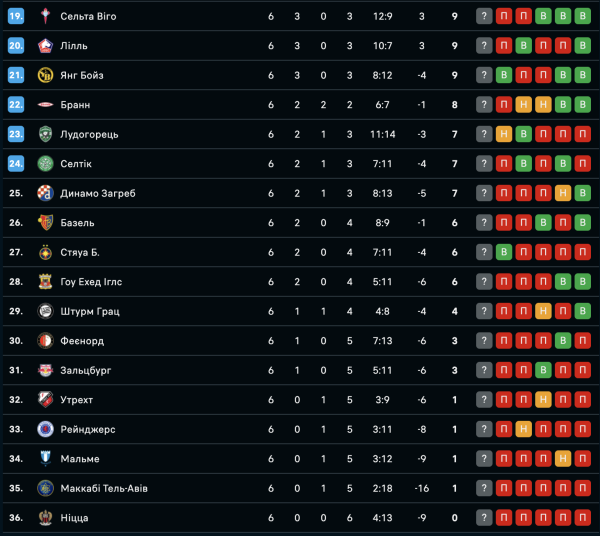Open the Rangers club badge
The image size is (600, 536).
(45, 429)
